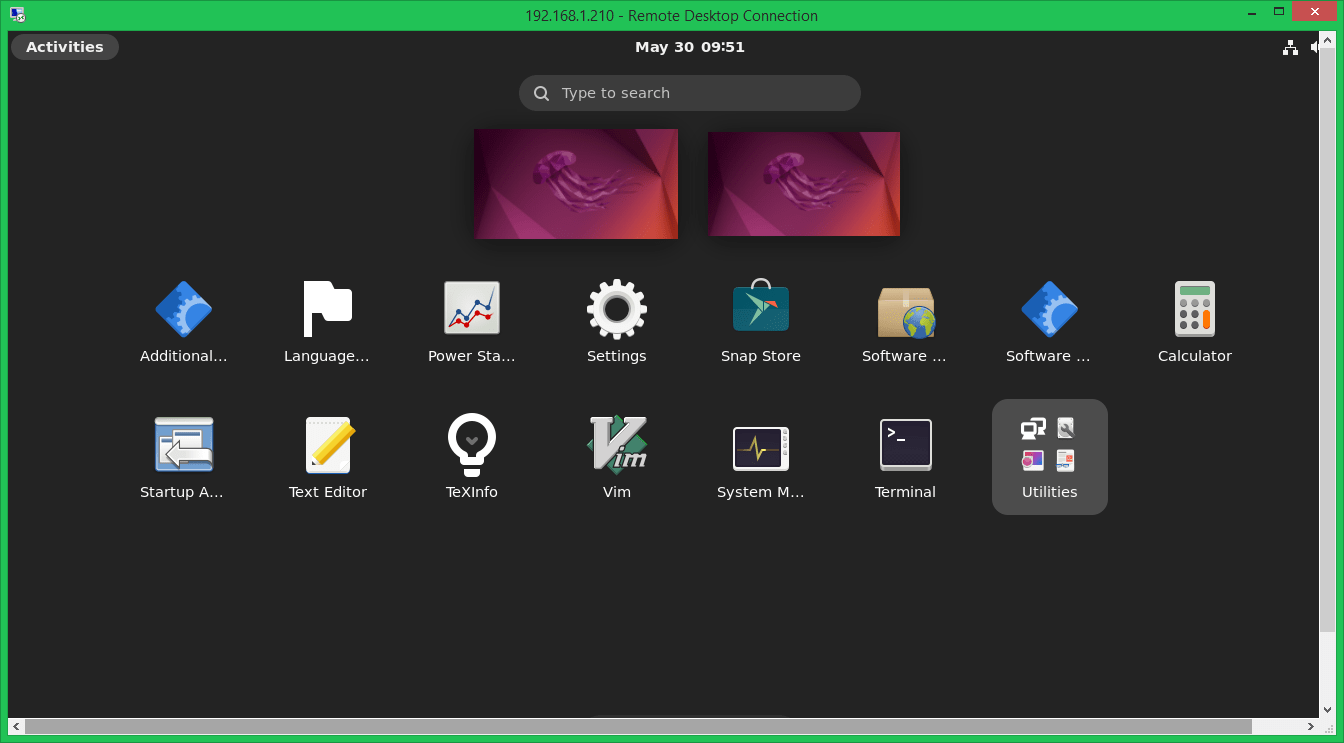The width and height of the screenshot is (1344, 743).
Task: Click the network status icon in the top bar
Action: pyautogui.click(x=1290, y=47)
